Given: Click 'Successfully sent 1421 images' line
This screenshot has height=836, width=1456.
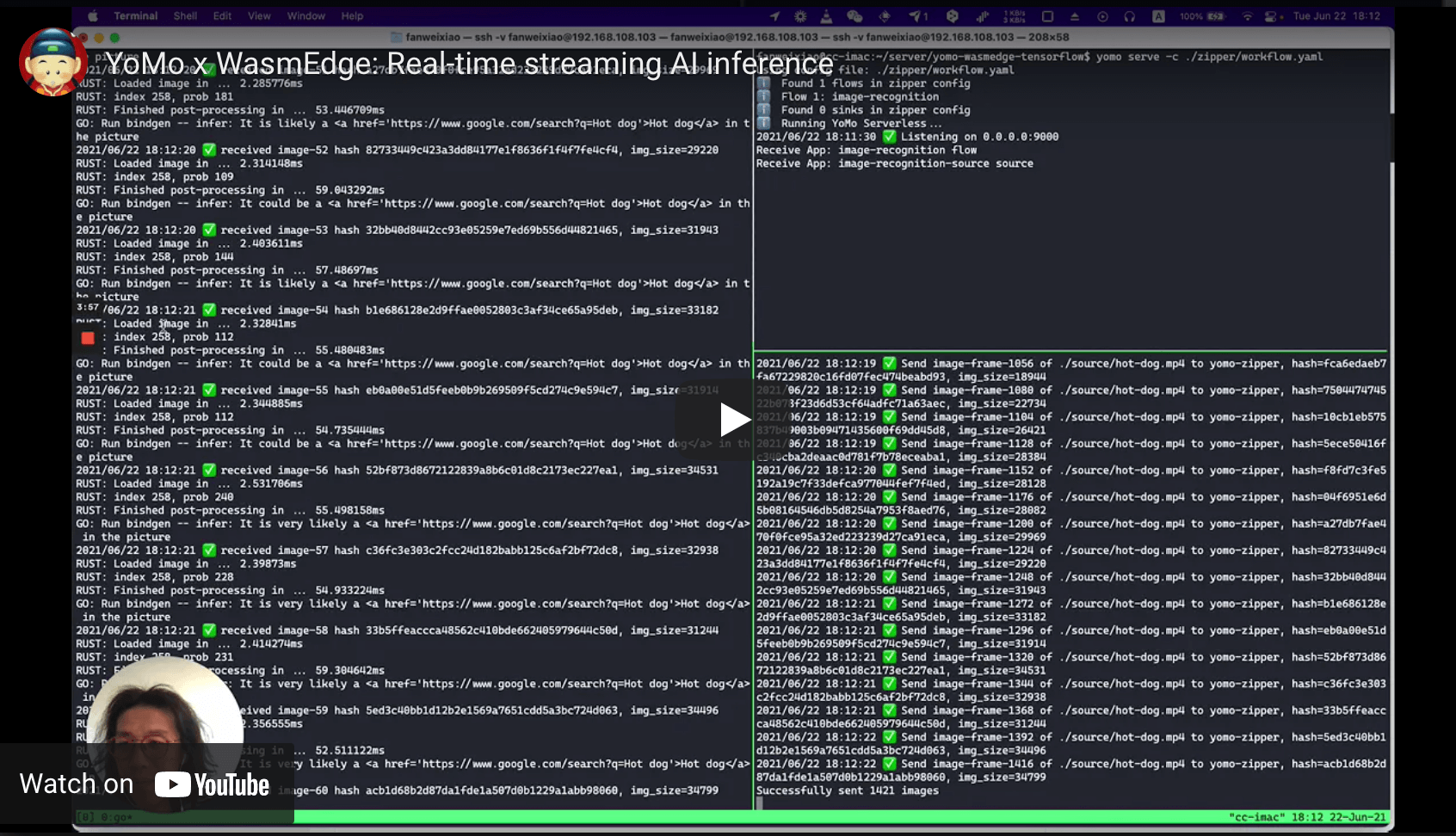Looking at the screenshot, I should [848, 790].
